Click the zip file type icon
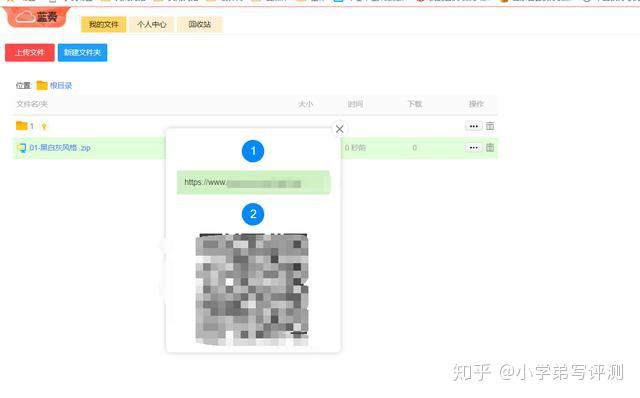This screenshot has height=398, width=640. 21,148
